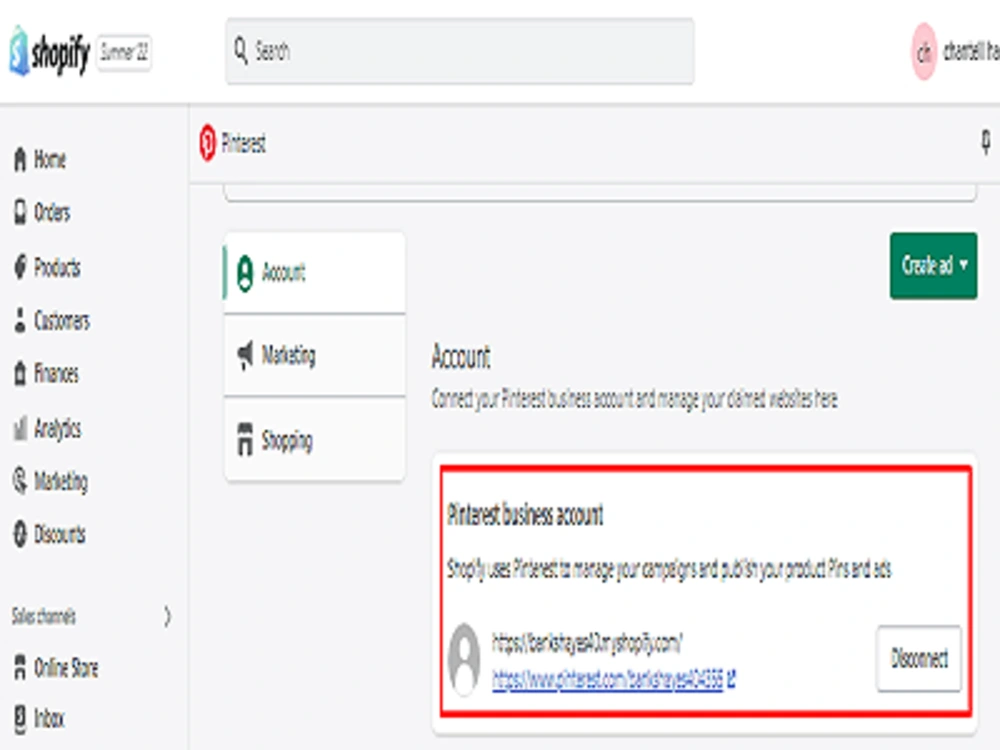Click the Home icon in sidebar

(x=20, y=159)
